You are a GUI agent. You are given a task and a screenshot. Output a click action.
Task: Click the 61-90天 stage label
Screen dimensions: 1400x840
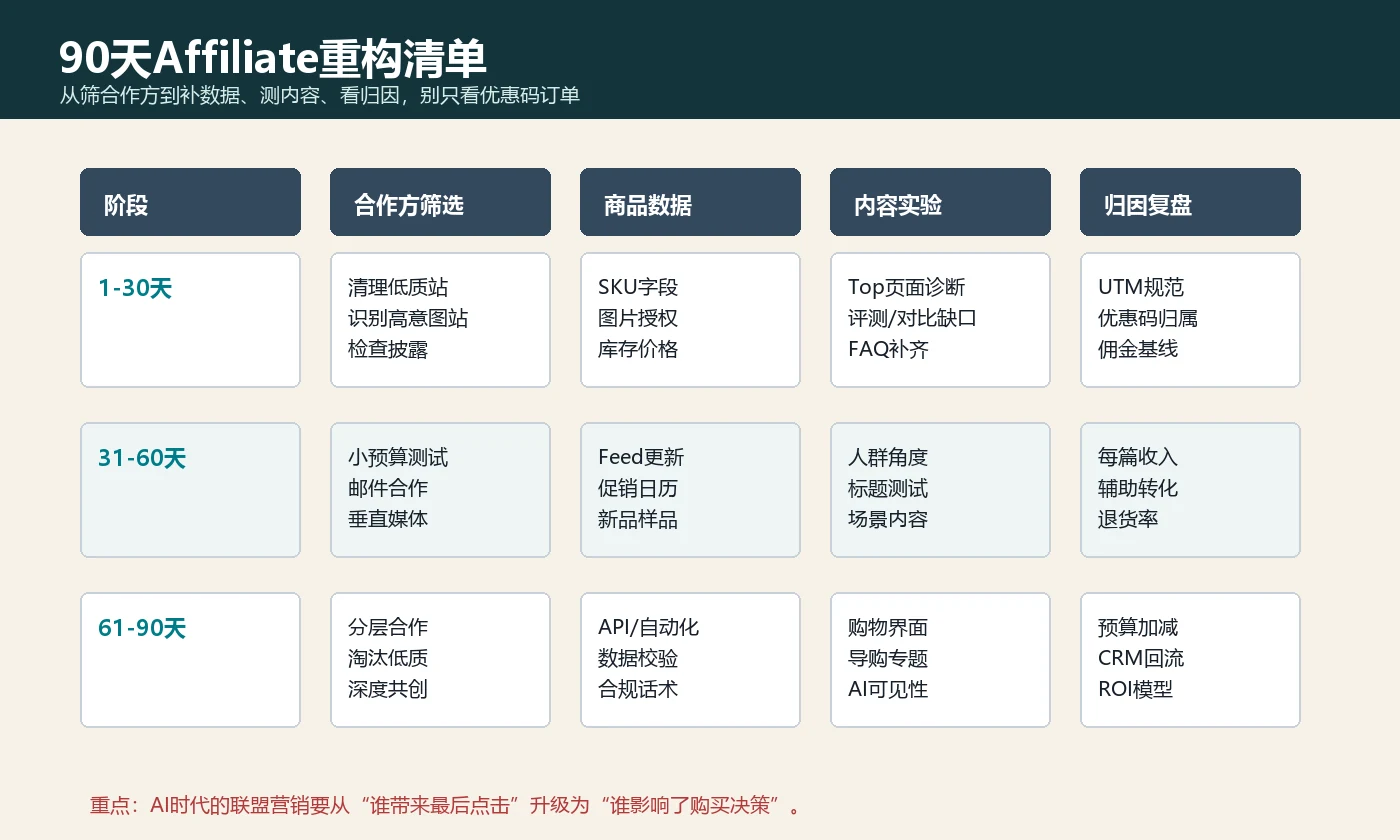142,629
